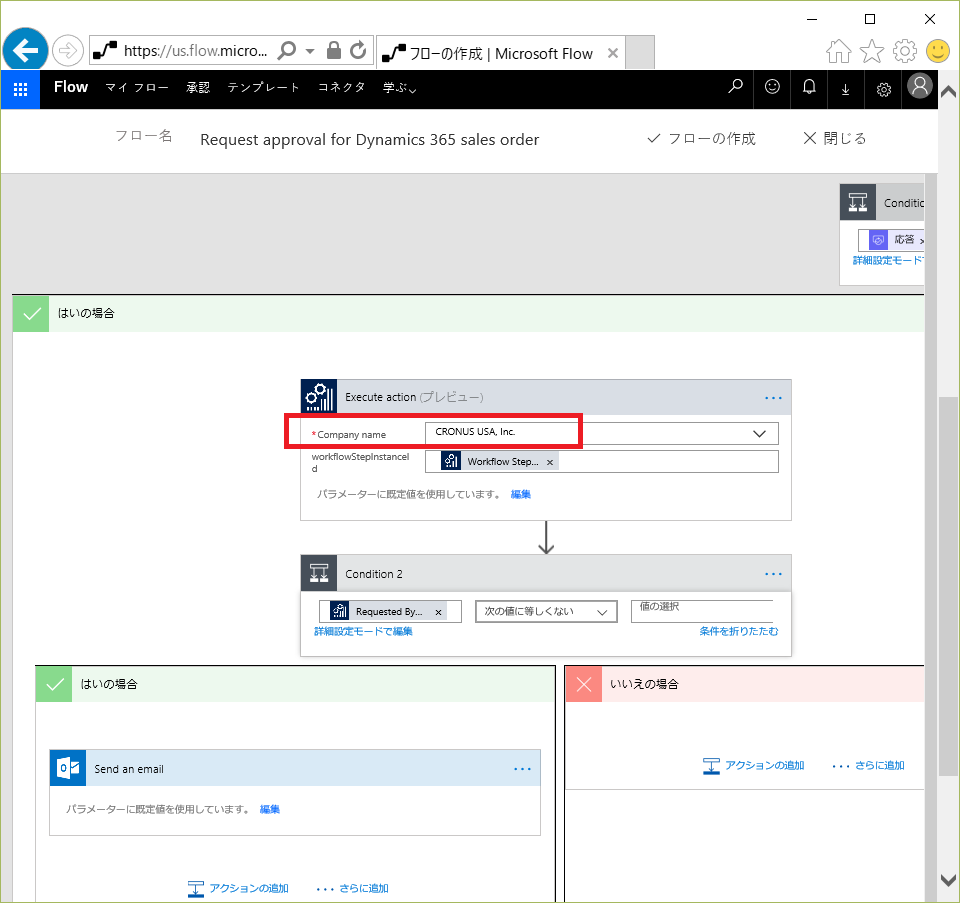The height and width of the screenshot is (903, 960).
Task: Refresh the page with the reload icon
Action: coord(358,50)
